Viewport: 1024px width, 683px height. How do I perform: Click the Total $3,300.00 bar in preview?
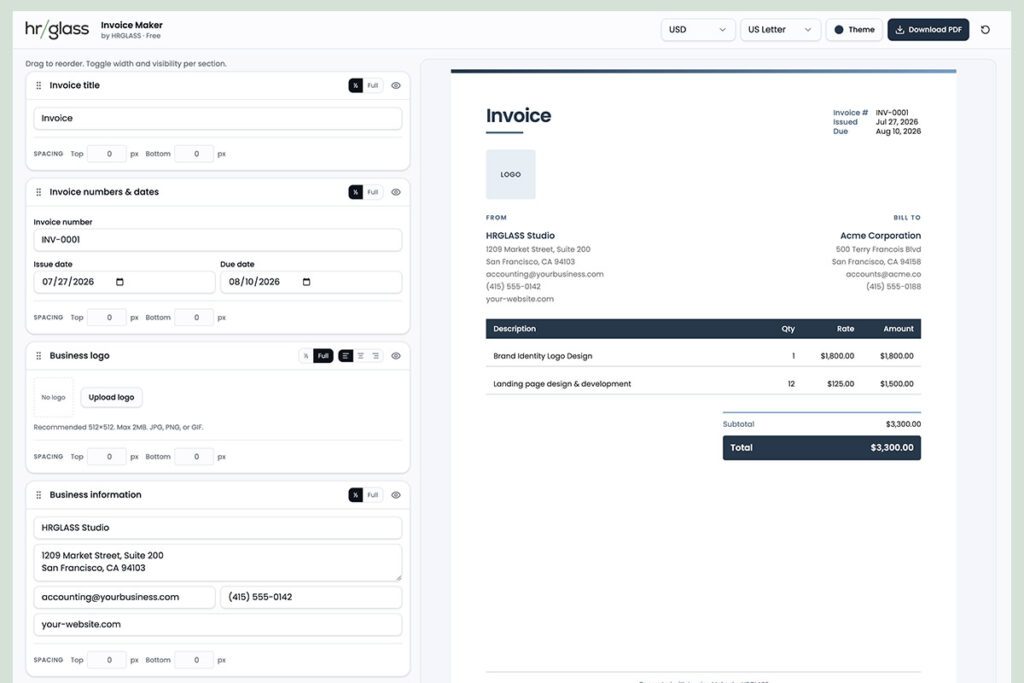[822, 448]
